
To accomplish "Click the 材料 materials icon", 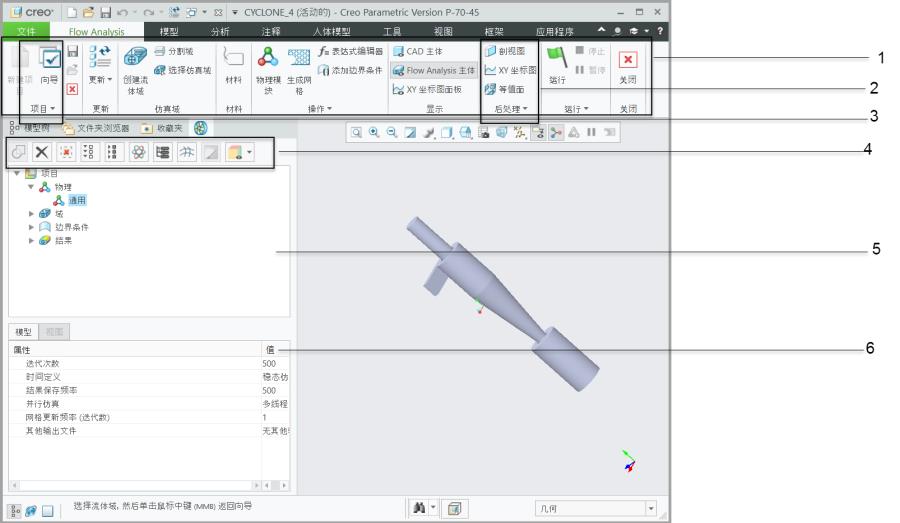I will 233,62.
